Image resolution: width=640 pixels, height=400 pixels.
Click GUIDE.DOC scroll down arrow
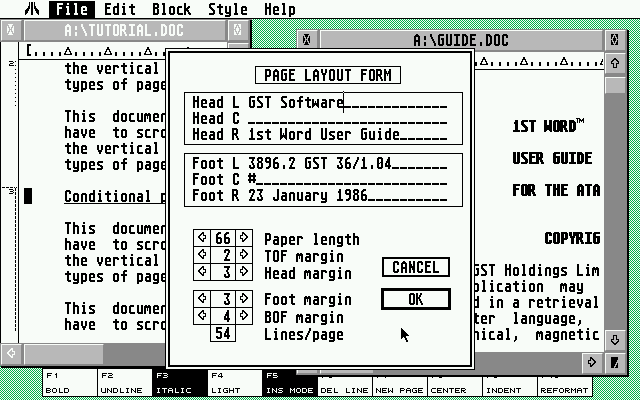[615, 340]
